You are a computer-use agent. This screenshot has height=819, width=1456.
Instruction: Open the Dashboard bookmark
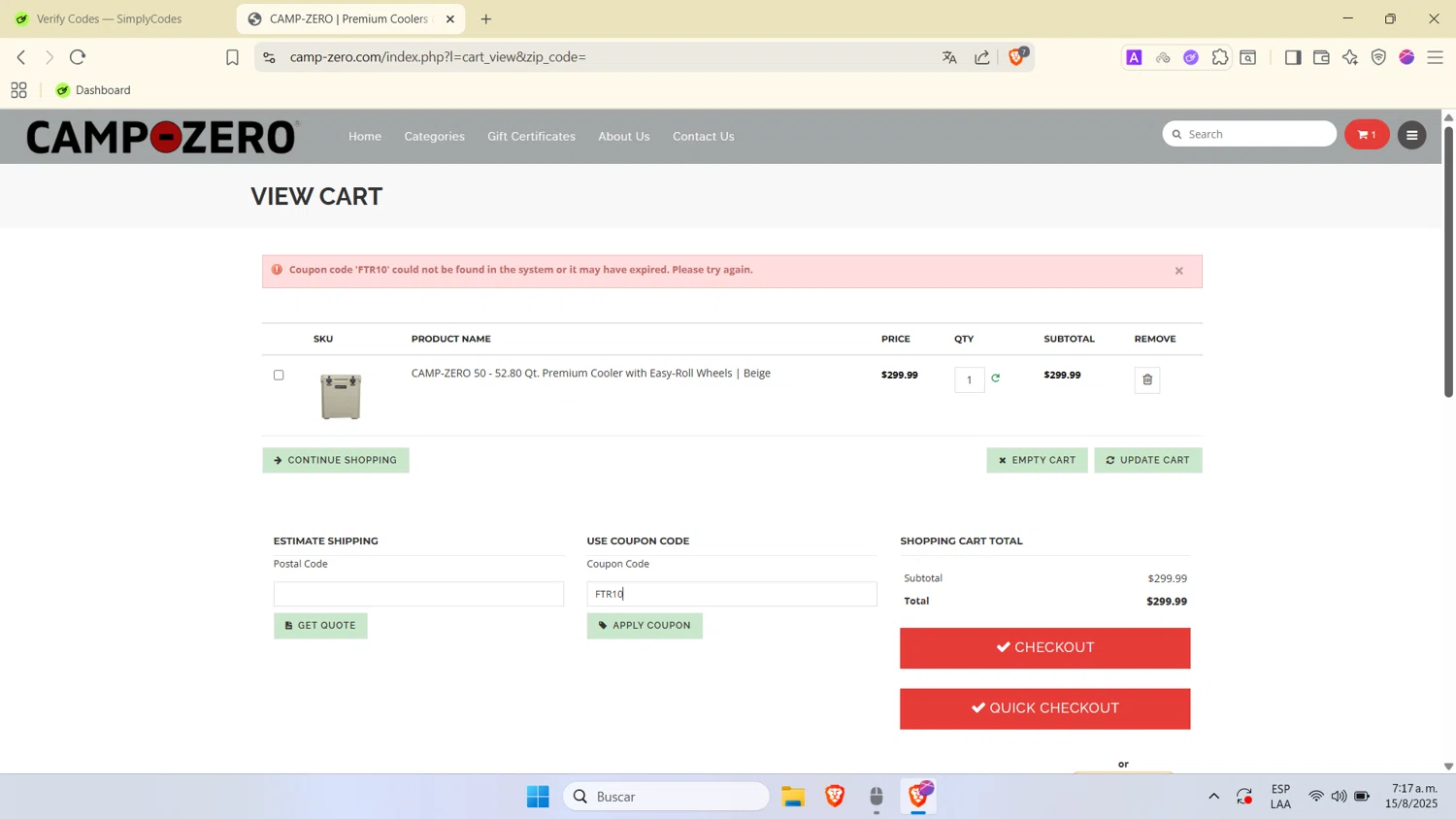(x=93, y=90)
